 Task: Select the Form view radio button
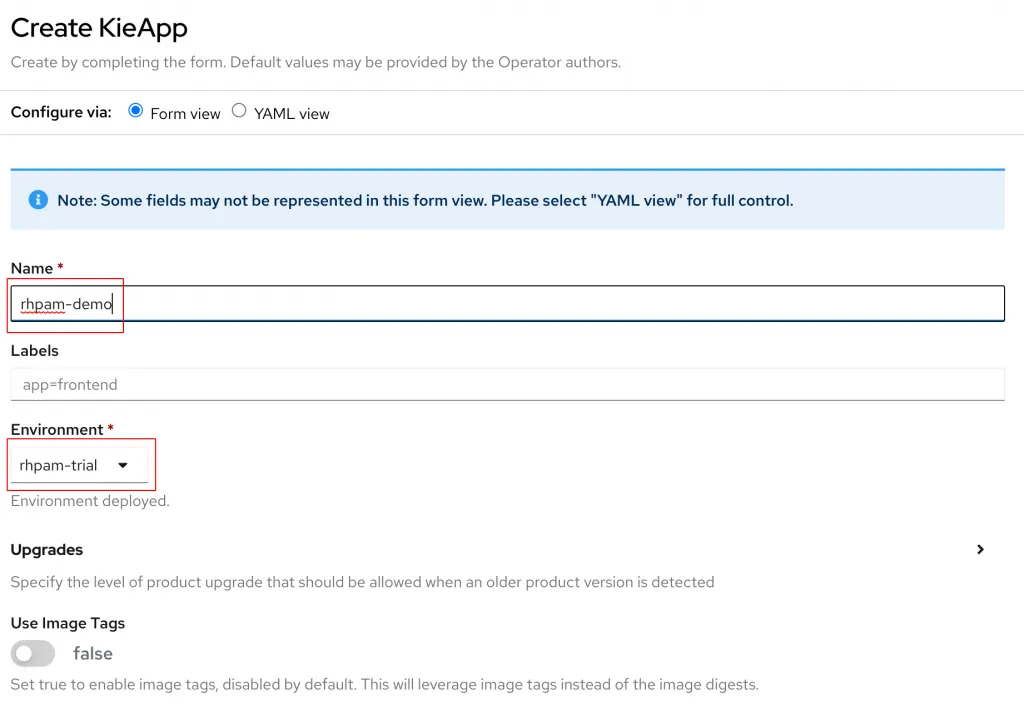click(x=135, y=110)
